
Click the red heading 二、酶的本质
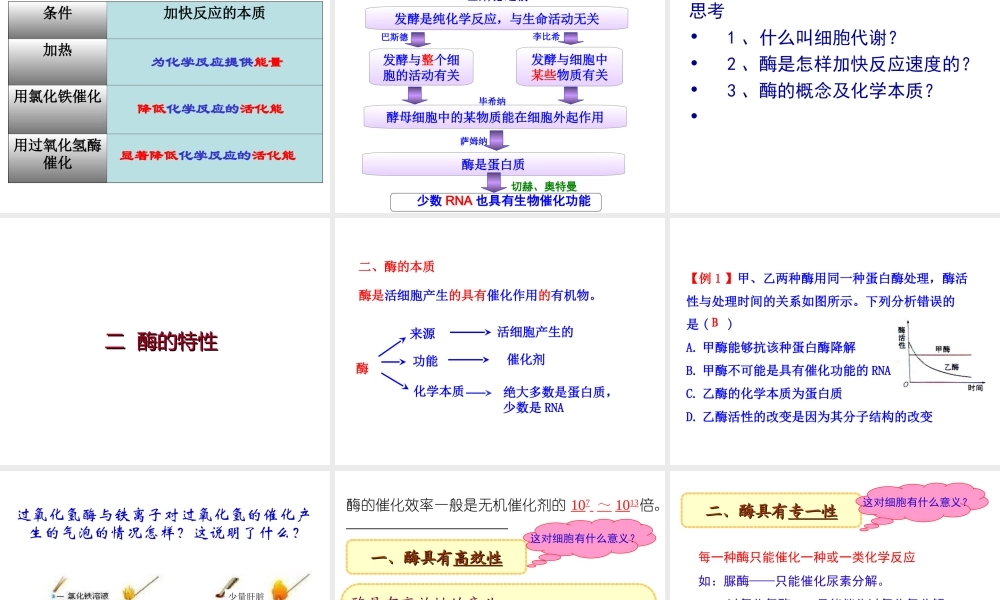pyautogui.click(x=396, y=267)
